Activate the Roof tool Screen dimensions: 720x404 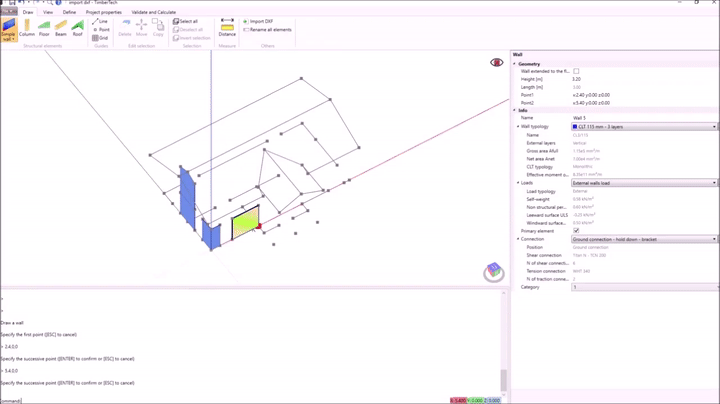[x=78, y=28]
